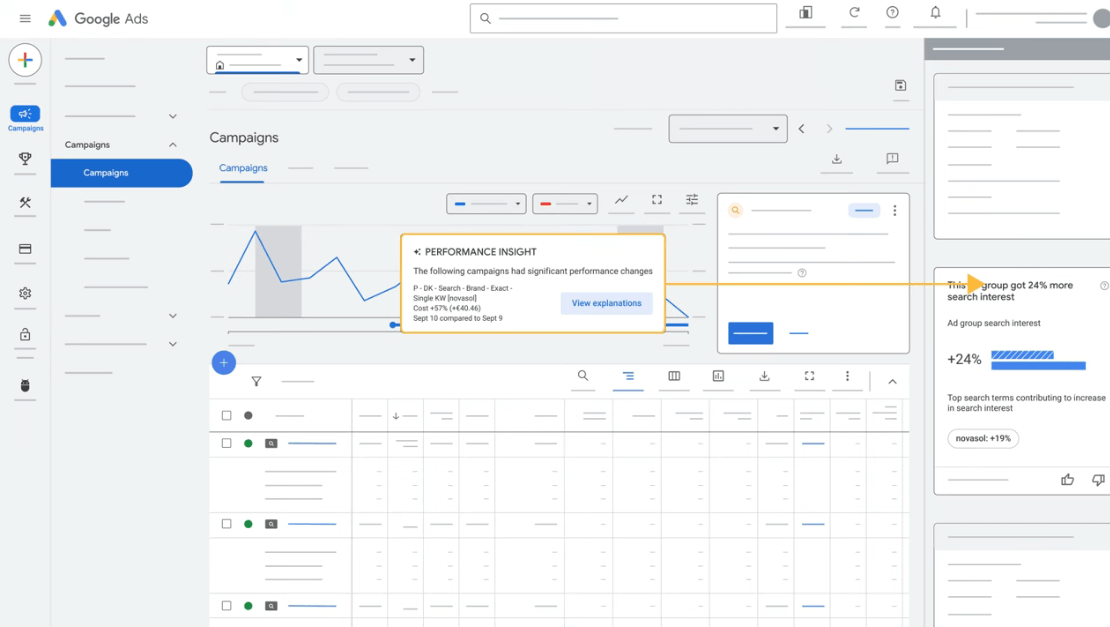1110x627 pixels.
Task: Open the blue metric dropdown above chart
Action: (486, 204)
